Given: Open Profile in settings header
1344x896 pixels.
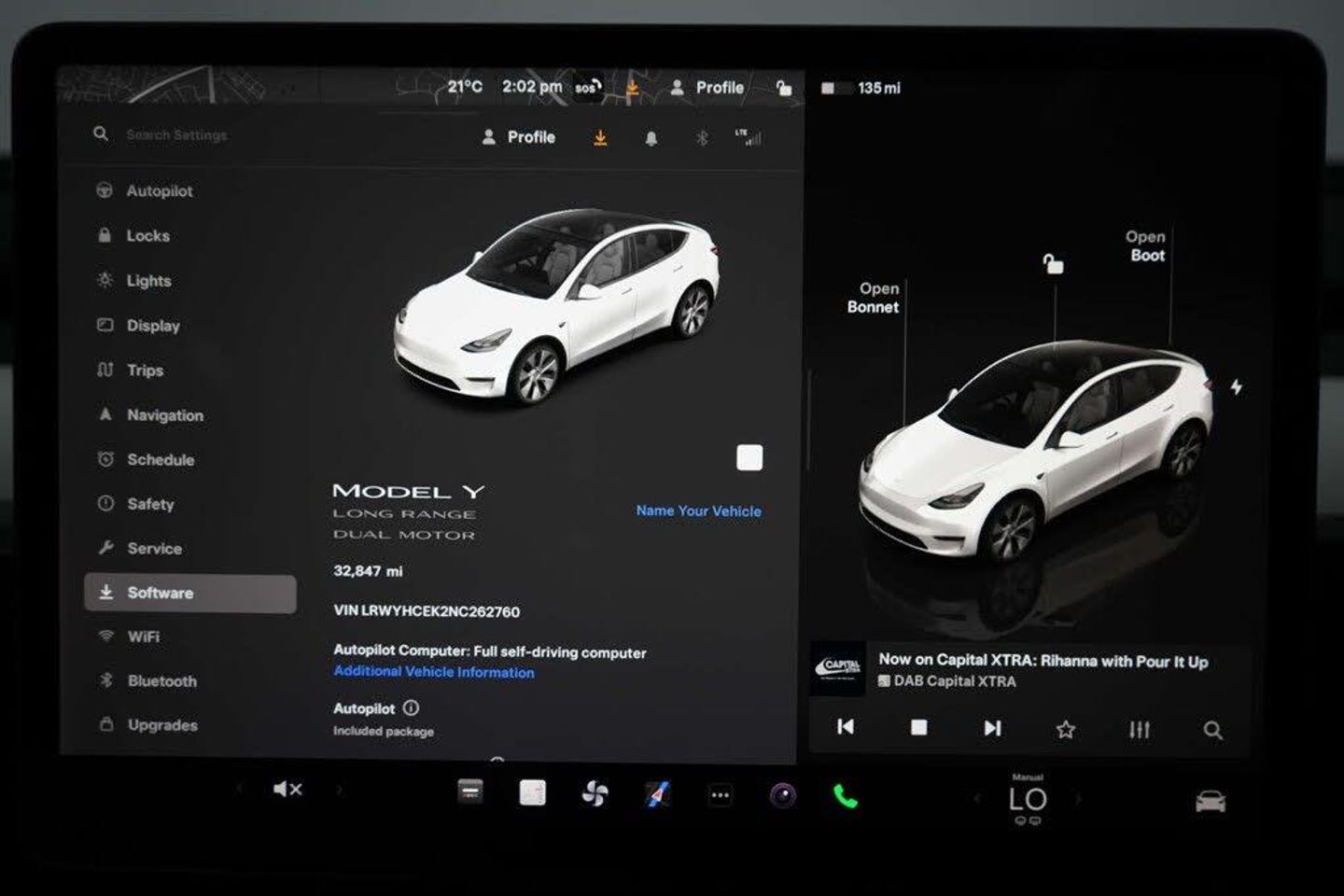Looking at the screenshot, I should (518, 137).
